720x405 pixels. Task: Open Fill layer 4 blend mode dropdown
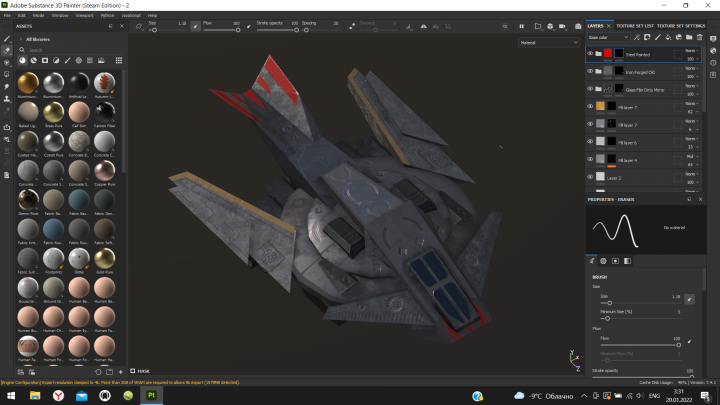point(692,156)
